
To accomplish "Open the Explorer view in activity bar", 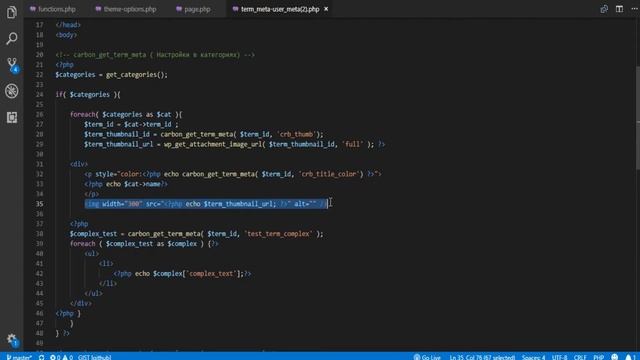I will pyautogui.click(x=12, y=12).
